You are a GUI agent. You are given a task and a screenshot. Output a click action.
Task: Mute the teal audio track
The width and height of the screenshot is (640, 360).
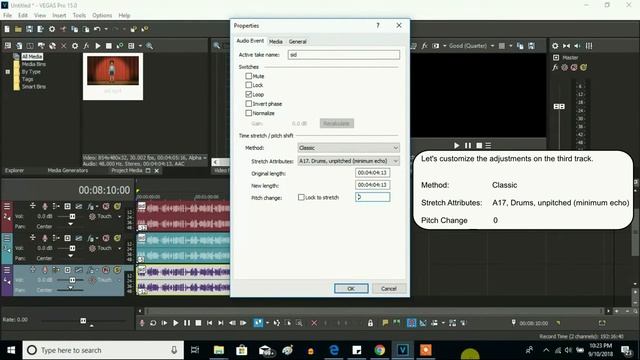(106, 238)
